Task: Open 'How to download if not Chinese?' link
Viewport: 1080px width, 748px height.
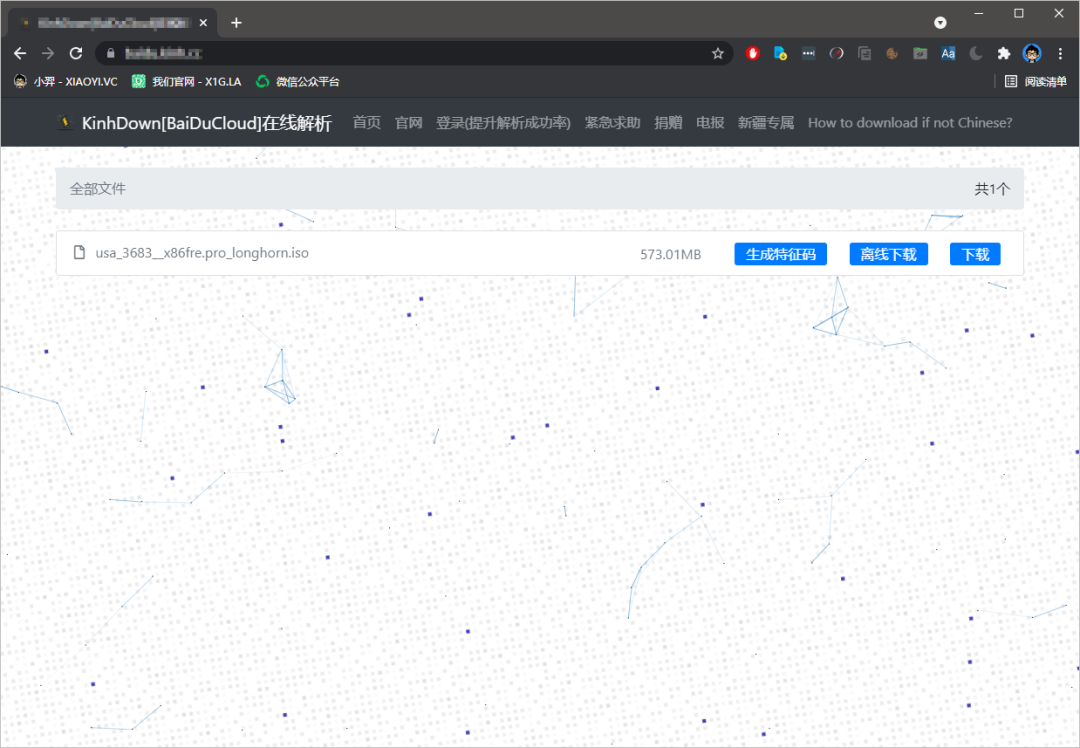Action: tap(910, 123)
